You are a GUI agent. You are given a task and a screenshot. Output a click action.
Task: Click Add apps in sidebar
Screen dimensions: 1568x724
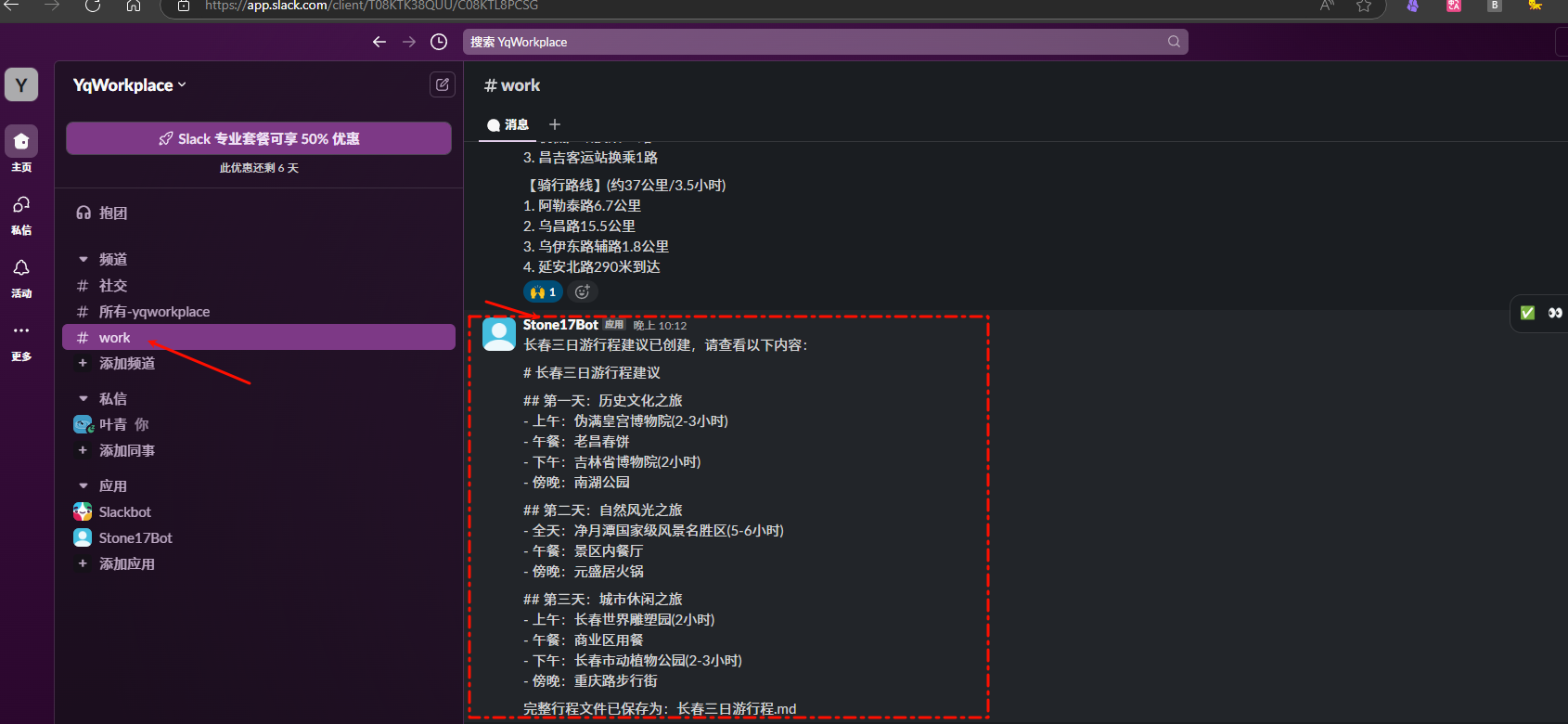259,563
